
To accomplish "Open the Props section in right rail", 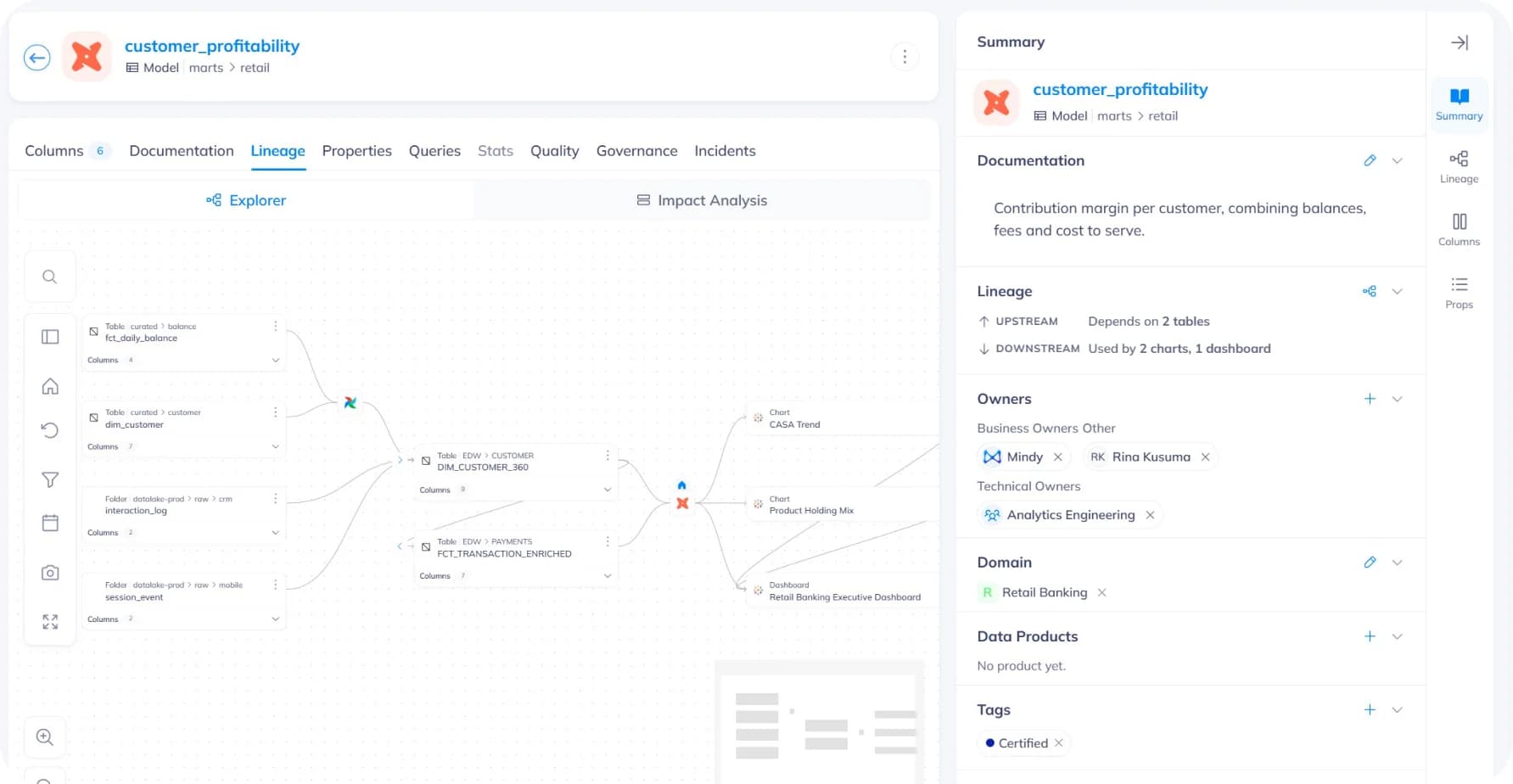I will click(1459, 293).
